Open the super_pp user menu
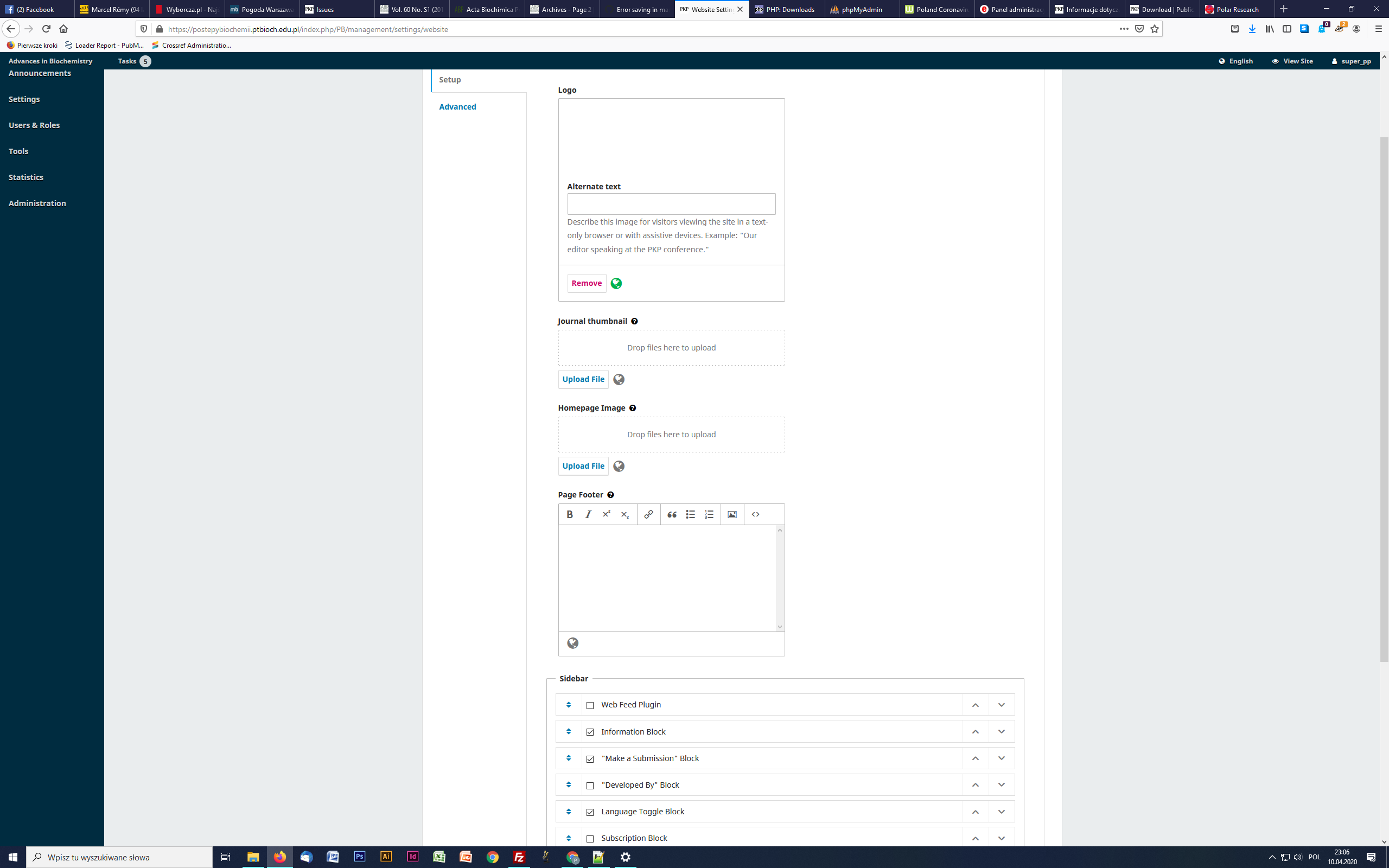Image resolution: width=1389 pixels, height=868 pixels. click(x=1351, y=61)
